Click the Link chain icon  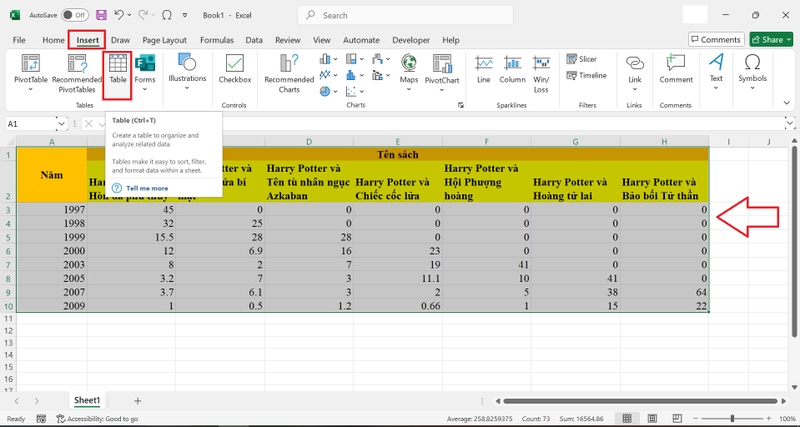[x=635, y=63]
